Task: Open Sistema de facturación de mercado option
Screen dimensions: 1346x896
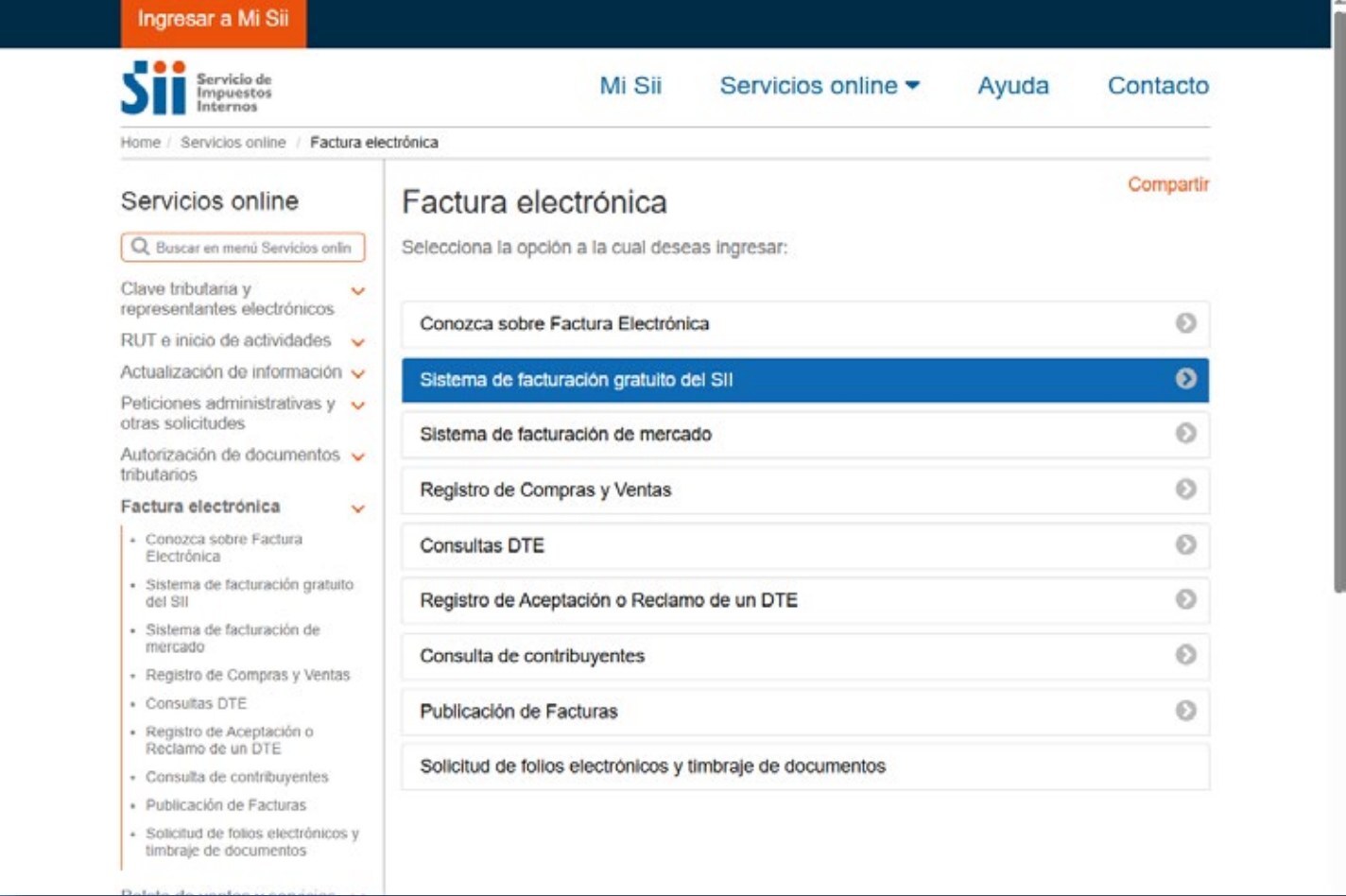Action: pyautogui.click(x=805, y=434)
